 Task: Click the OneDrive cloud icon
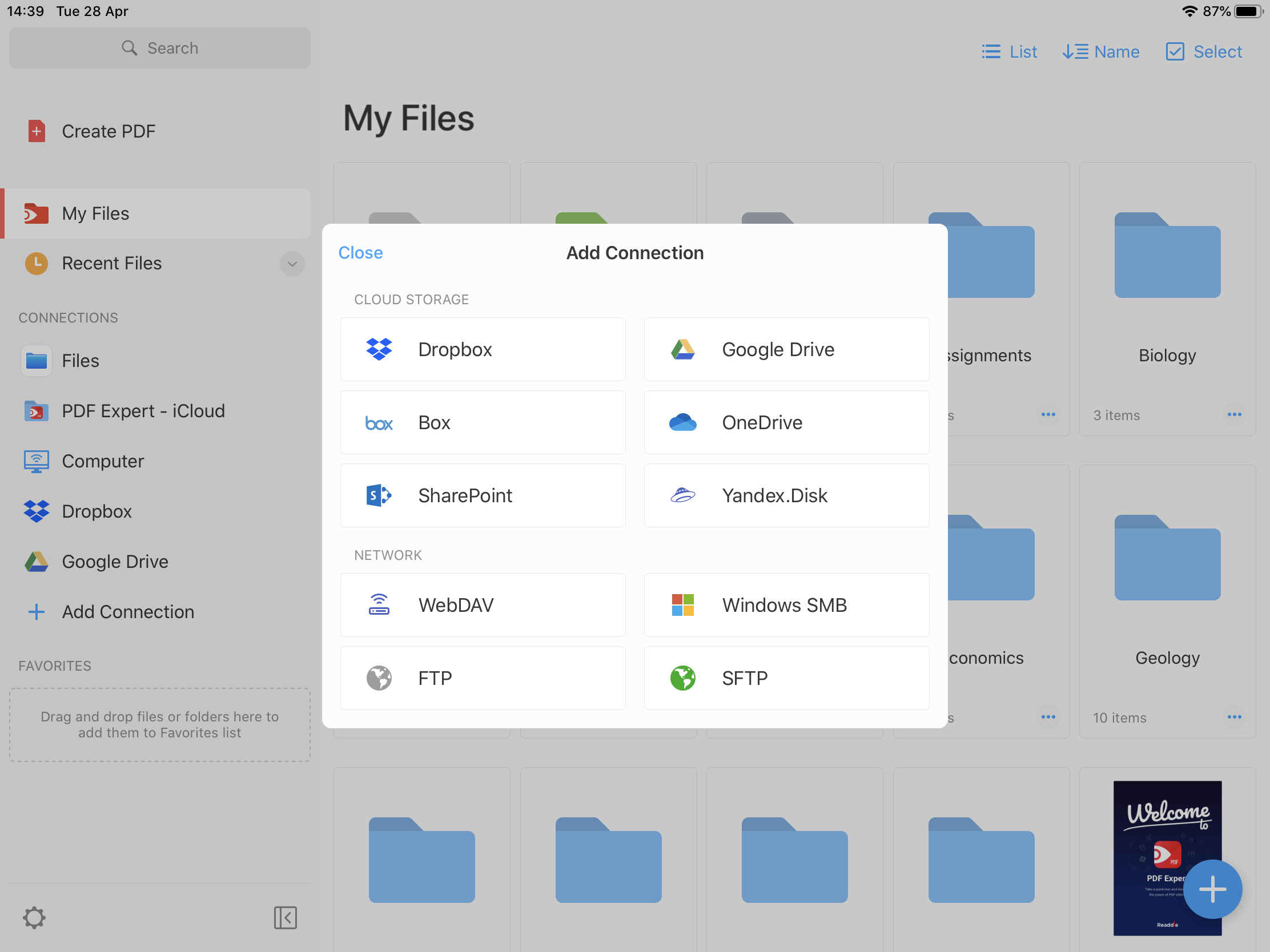click(x=682, y=422)
